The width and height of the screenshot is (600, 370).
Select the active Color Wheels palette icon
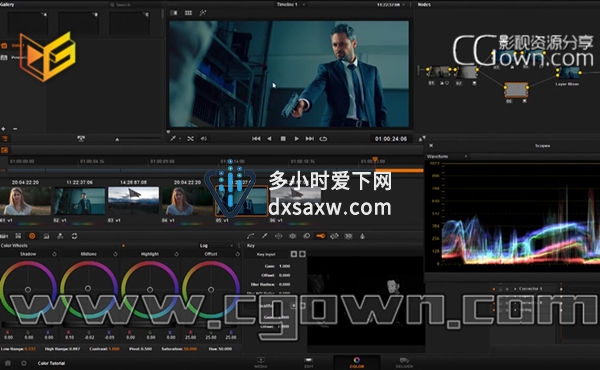(x=32, y=236)
